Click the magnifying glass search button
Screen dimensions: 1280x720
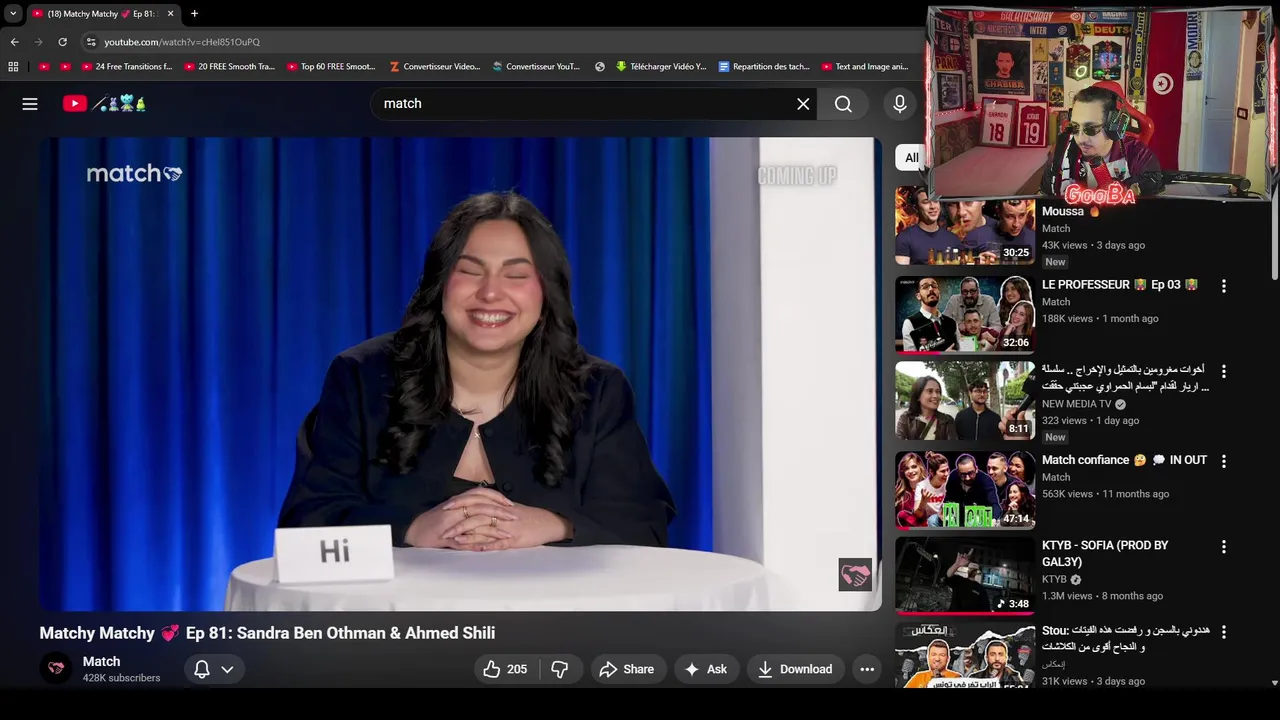843,104
